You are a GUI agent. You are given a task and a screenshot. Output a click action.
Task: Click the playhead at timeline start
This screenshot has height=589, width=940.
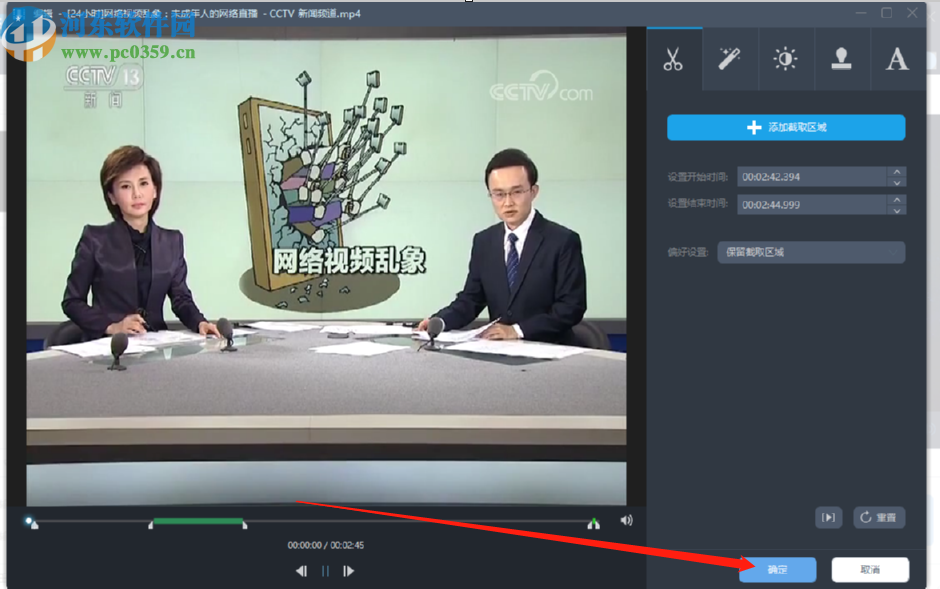tap(31, 522)
